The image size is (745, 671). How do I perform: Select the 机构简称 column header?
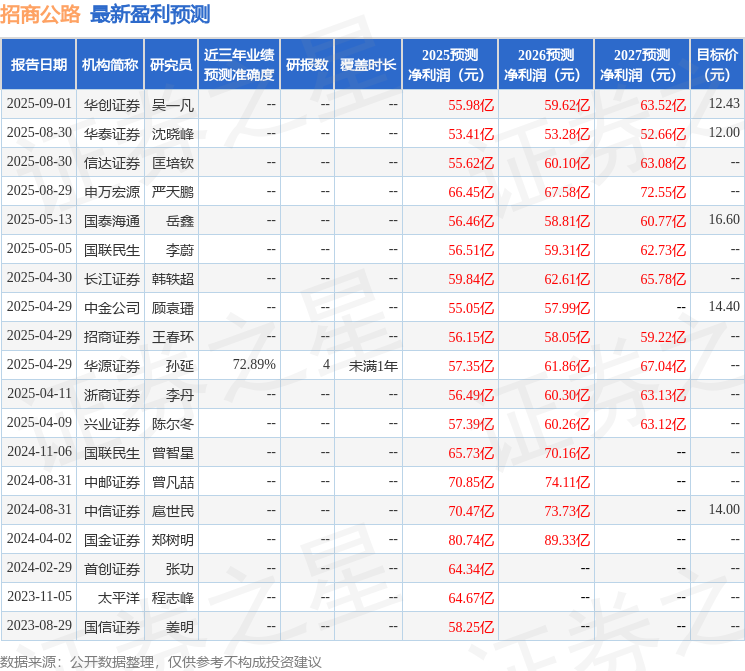110,65
